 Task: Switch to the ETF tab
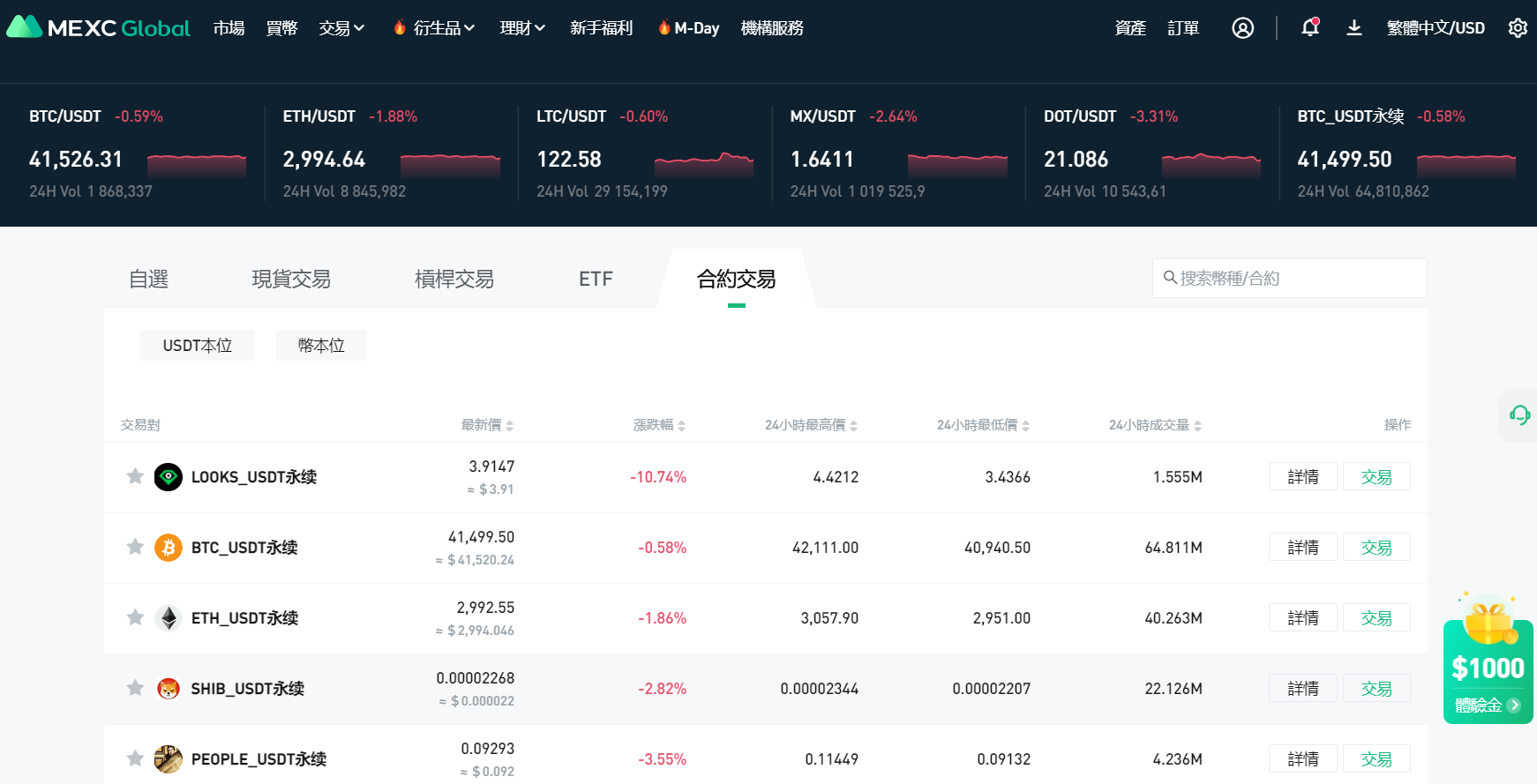596,280
